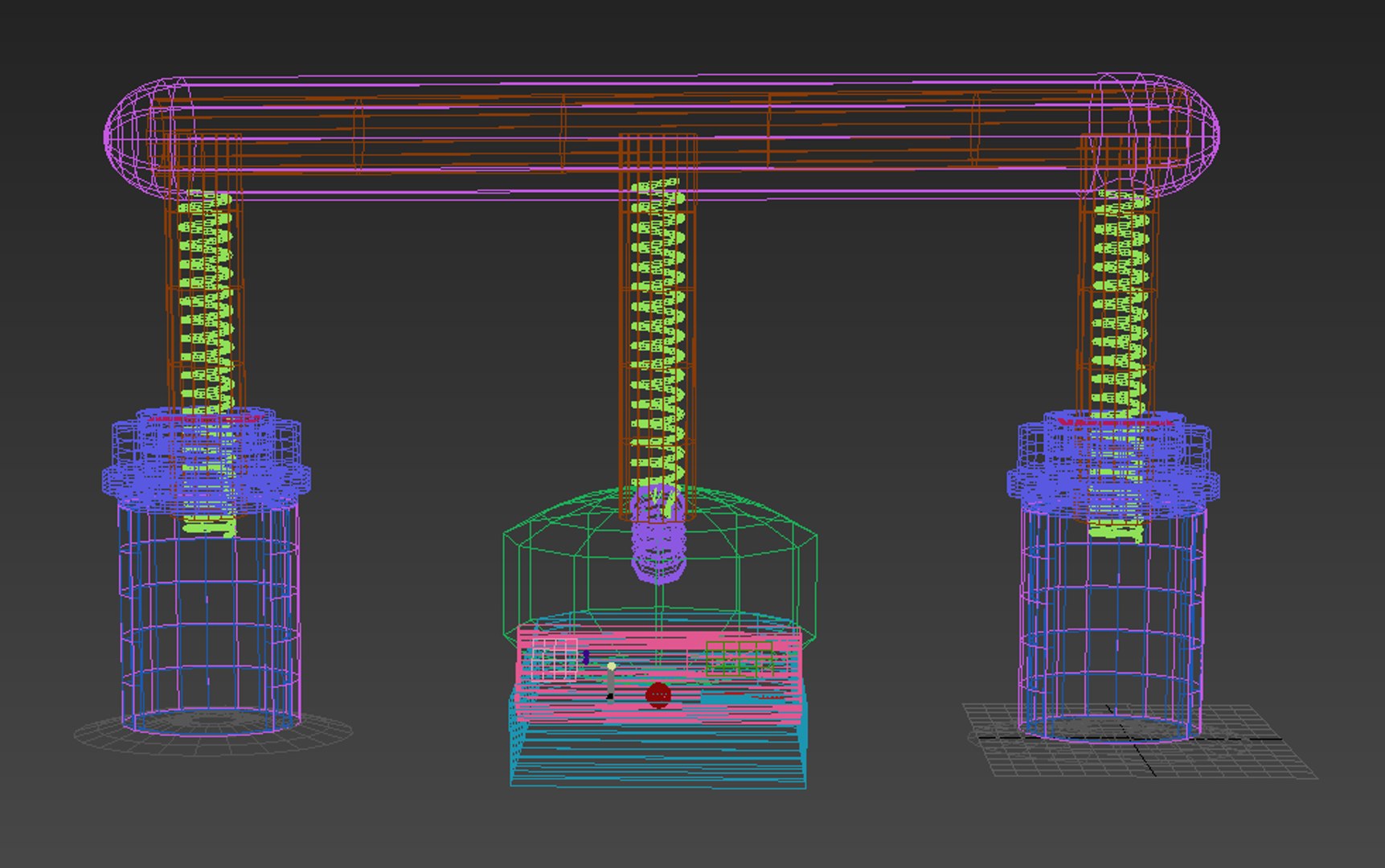Select the white grid object on panel

555,660
